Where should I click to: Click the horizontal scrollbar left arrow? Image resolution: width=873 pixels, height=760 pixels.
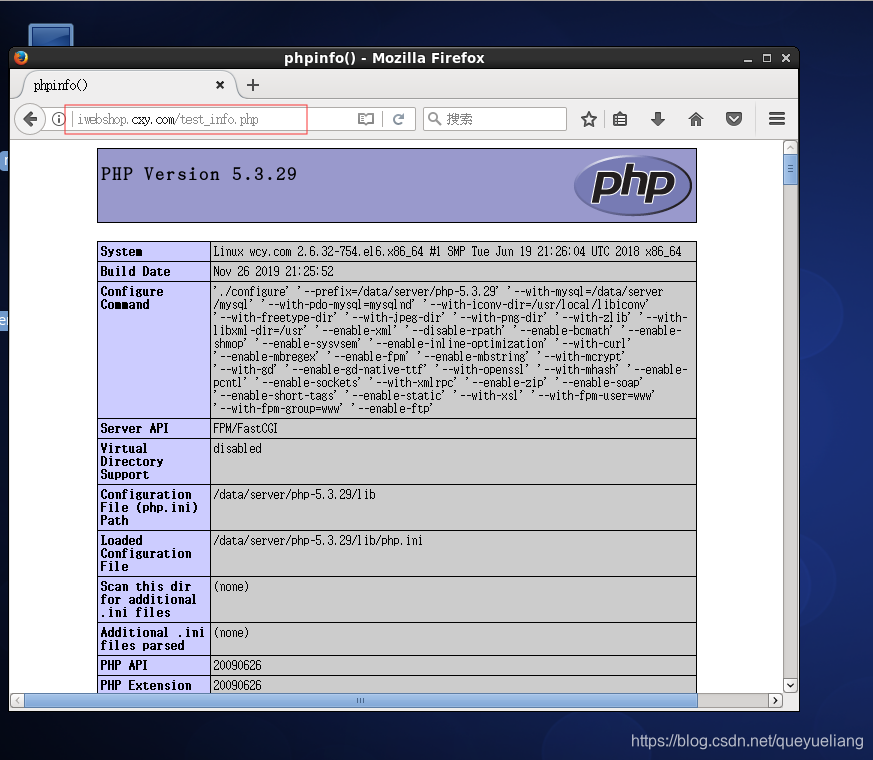point(17,700)
